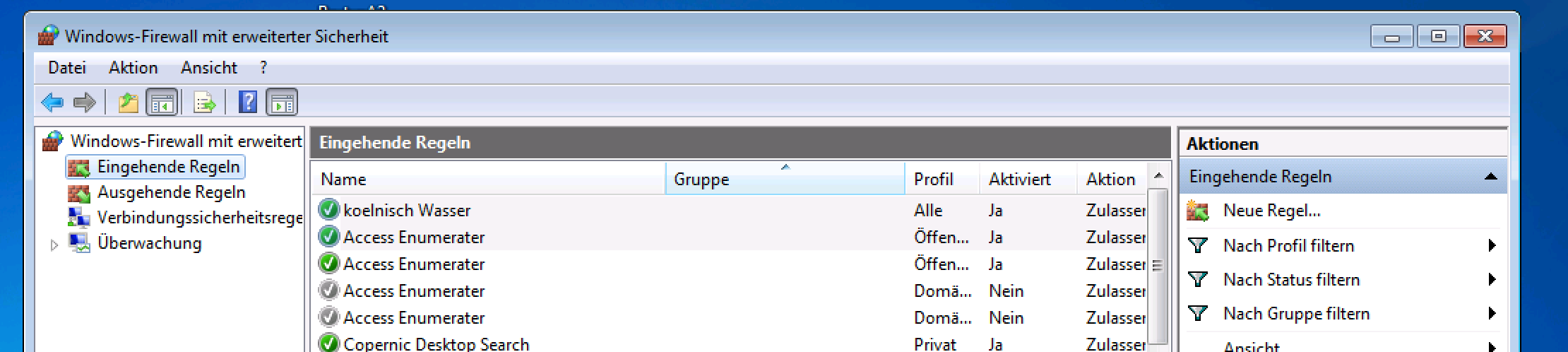Image resolution: width=1568 pixels, height=352 pixels.
Task: Open the Ansicht menu
Action: tap(208, 68)
